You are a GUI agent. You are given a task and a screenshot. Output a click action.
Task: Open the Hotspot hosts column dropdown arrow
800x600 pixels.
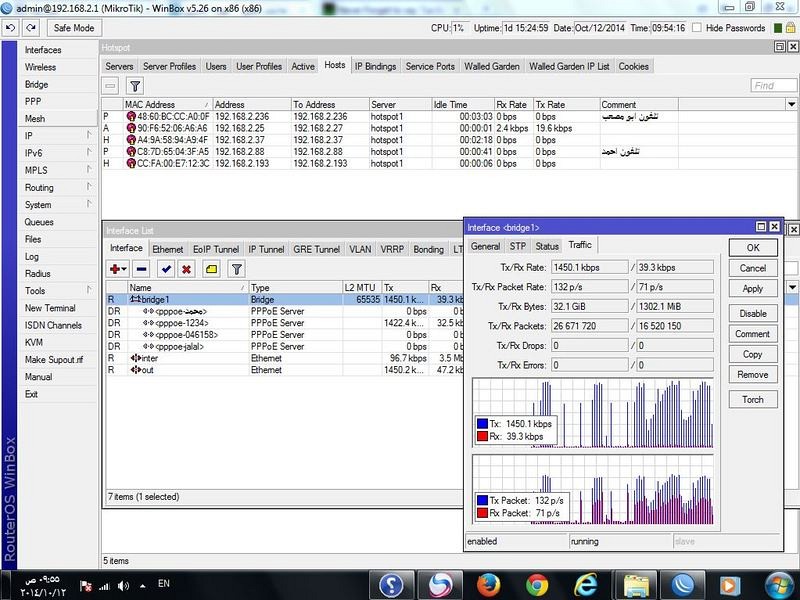791,105
